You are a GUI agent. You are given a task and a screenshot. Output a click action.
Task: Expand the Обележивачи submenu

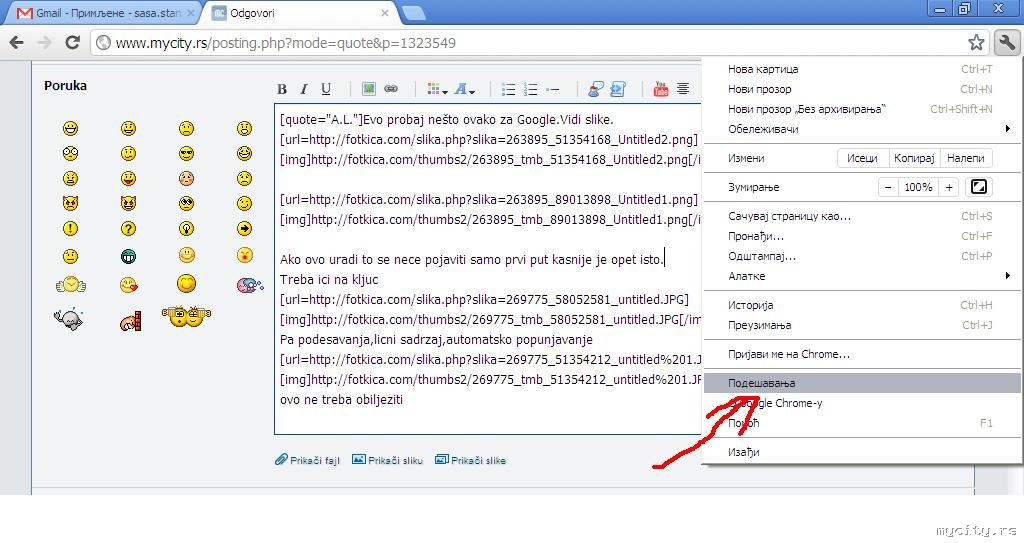[x=862, y=129]
